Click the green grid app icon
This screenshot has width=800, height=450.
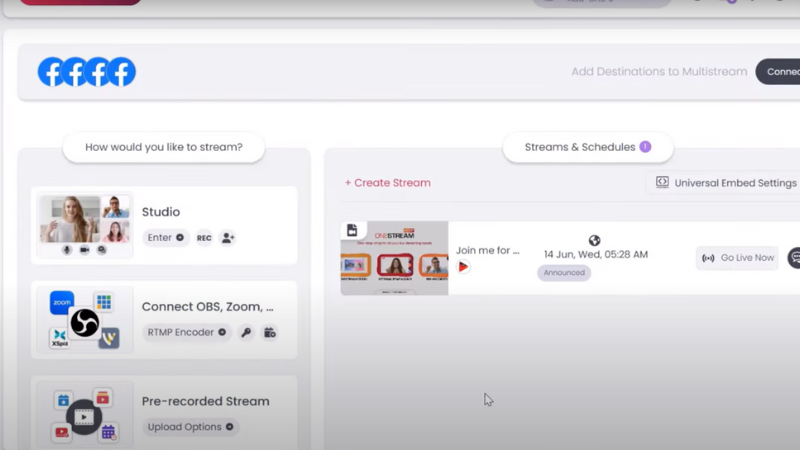(104, 302)
